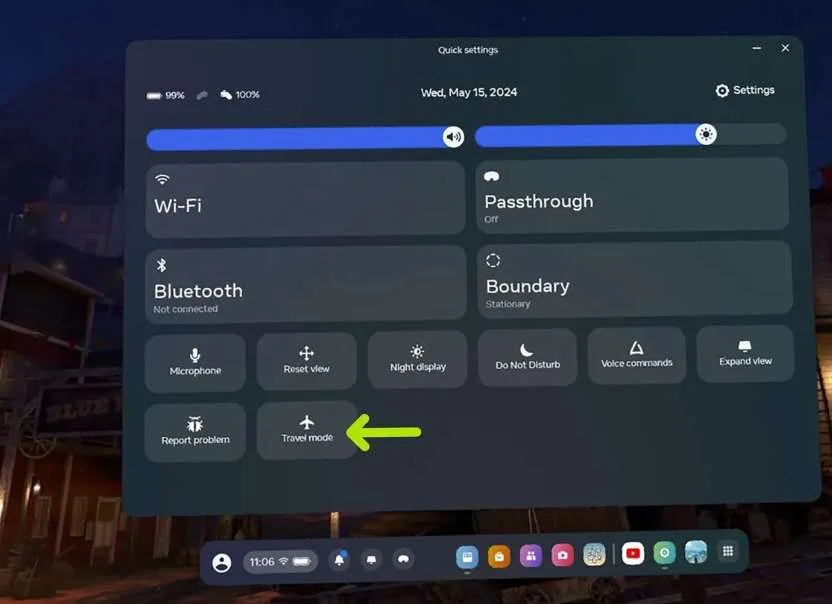Open the purple People app
The height and width of the screenshot is (604, 832).
531,556
